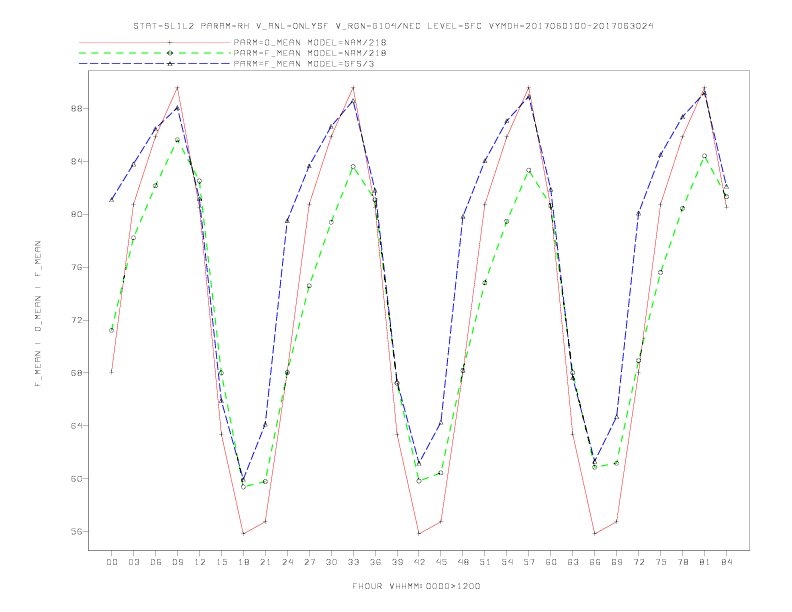Click x-axis tick label 21
This screenshot has width=792, height=612.
(x=265, y=562)
